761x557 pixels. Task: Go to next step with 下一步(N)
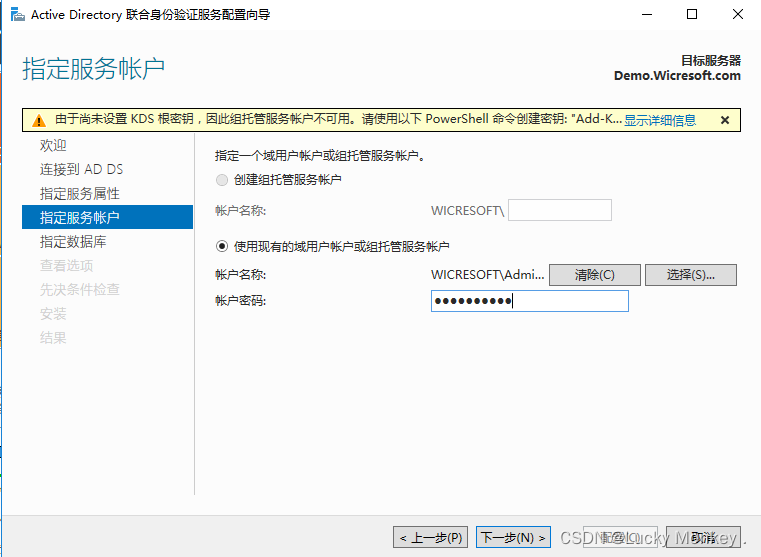tap(513, 537)
